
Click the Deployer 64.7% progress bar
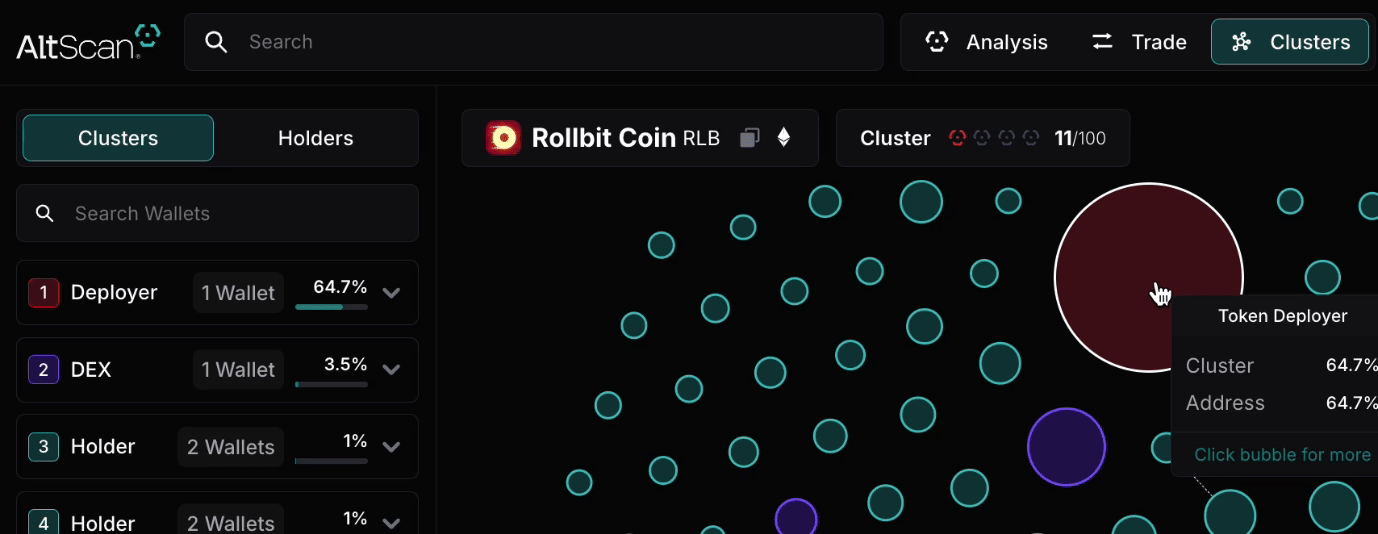point(331,307)
